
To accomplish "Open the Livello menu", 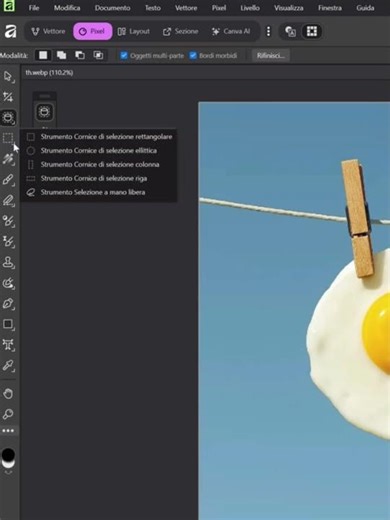I will pyautogui.click(x=250, y=8).
